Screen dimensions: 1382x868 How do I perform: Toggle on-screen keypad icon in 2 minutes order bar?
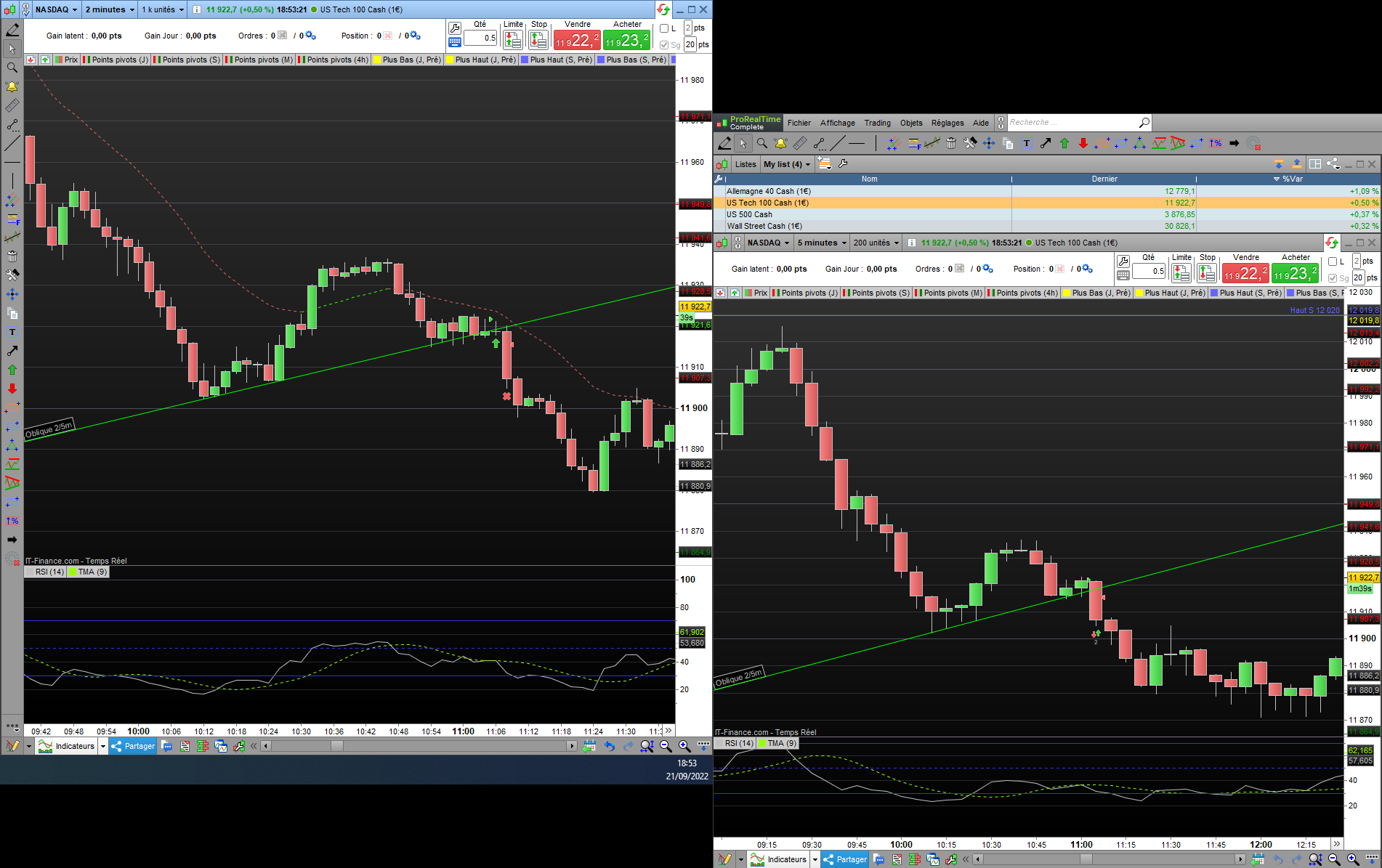click(x=455, y=42)
